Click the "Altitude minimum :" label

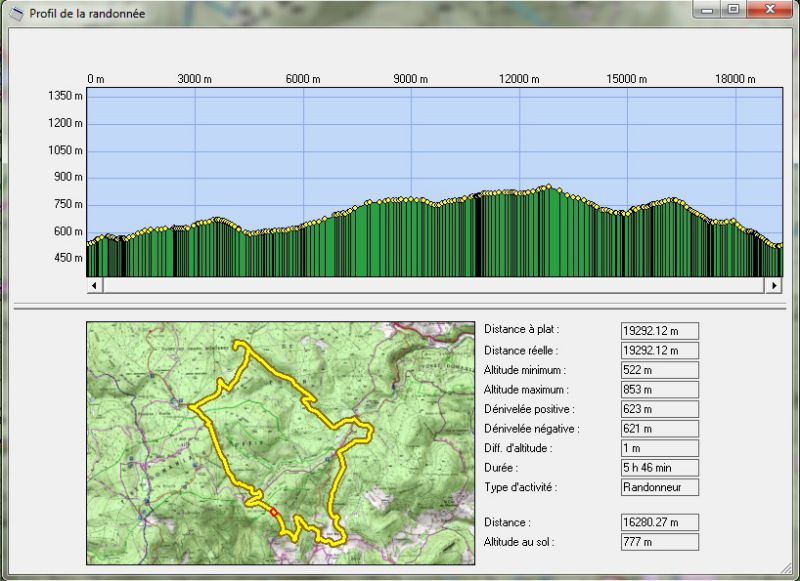pyautogui.click(x=525, y=370)
